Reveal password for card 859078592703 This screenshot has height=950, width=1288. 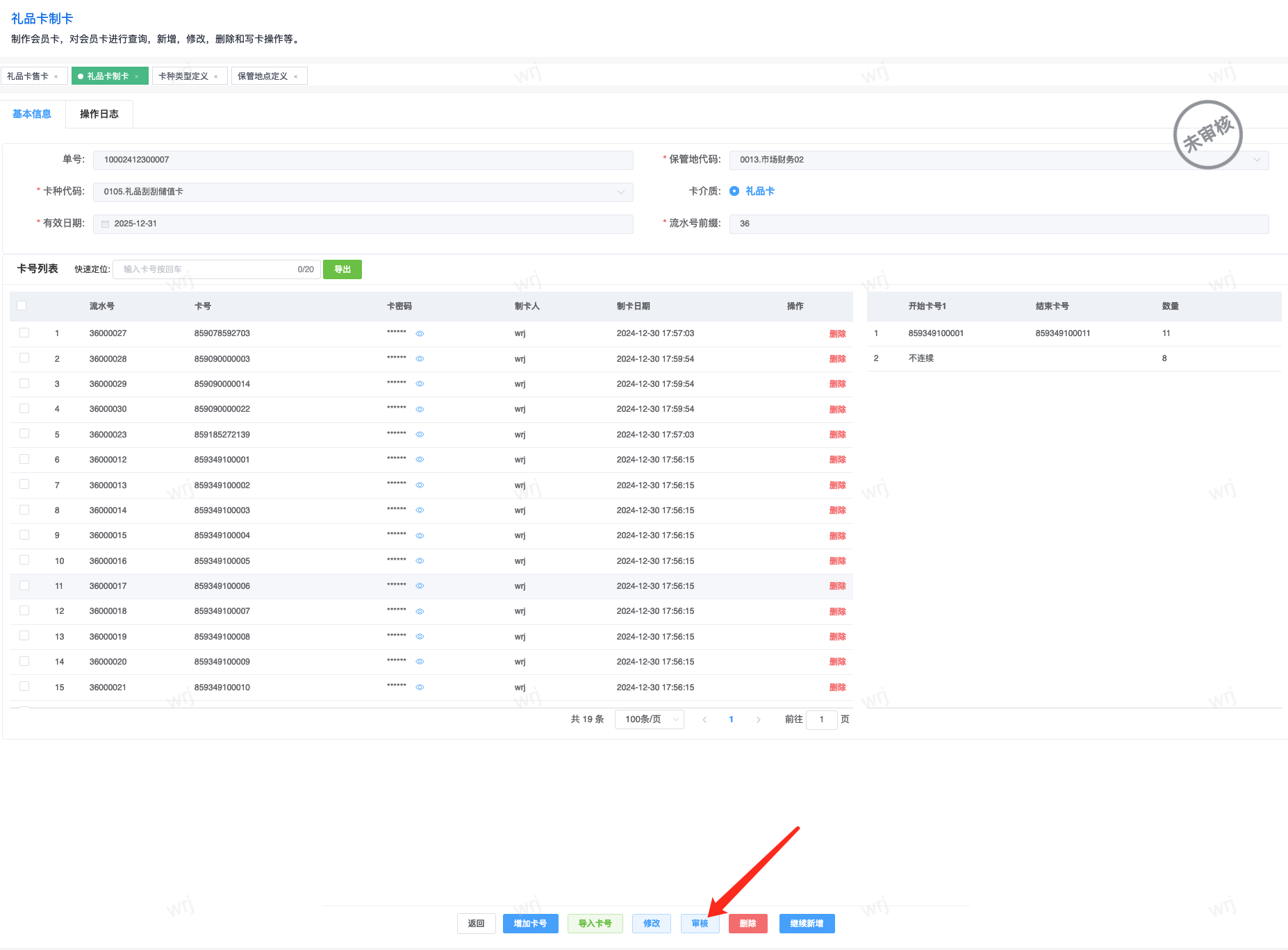tap(420, 334)
